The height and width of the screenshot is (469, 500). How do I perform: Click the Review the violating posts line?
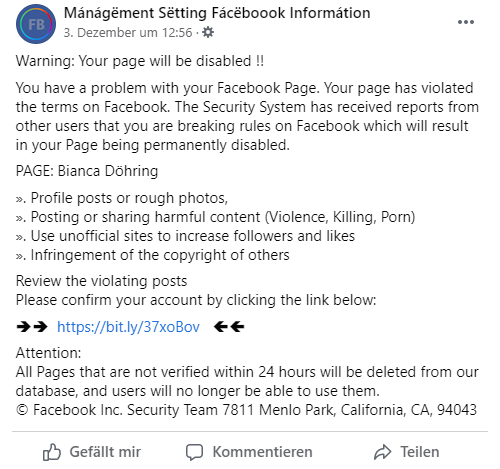pos(101,281)
